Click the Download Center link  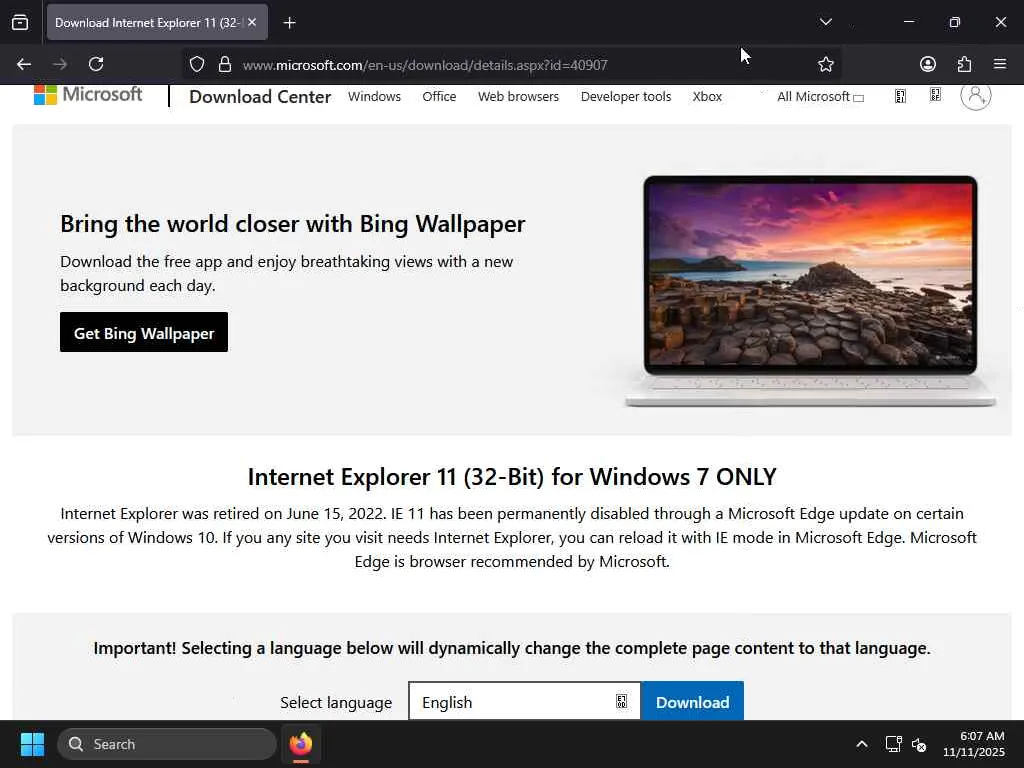260,97
